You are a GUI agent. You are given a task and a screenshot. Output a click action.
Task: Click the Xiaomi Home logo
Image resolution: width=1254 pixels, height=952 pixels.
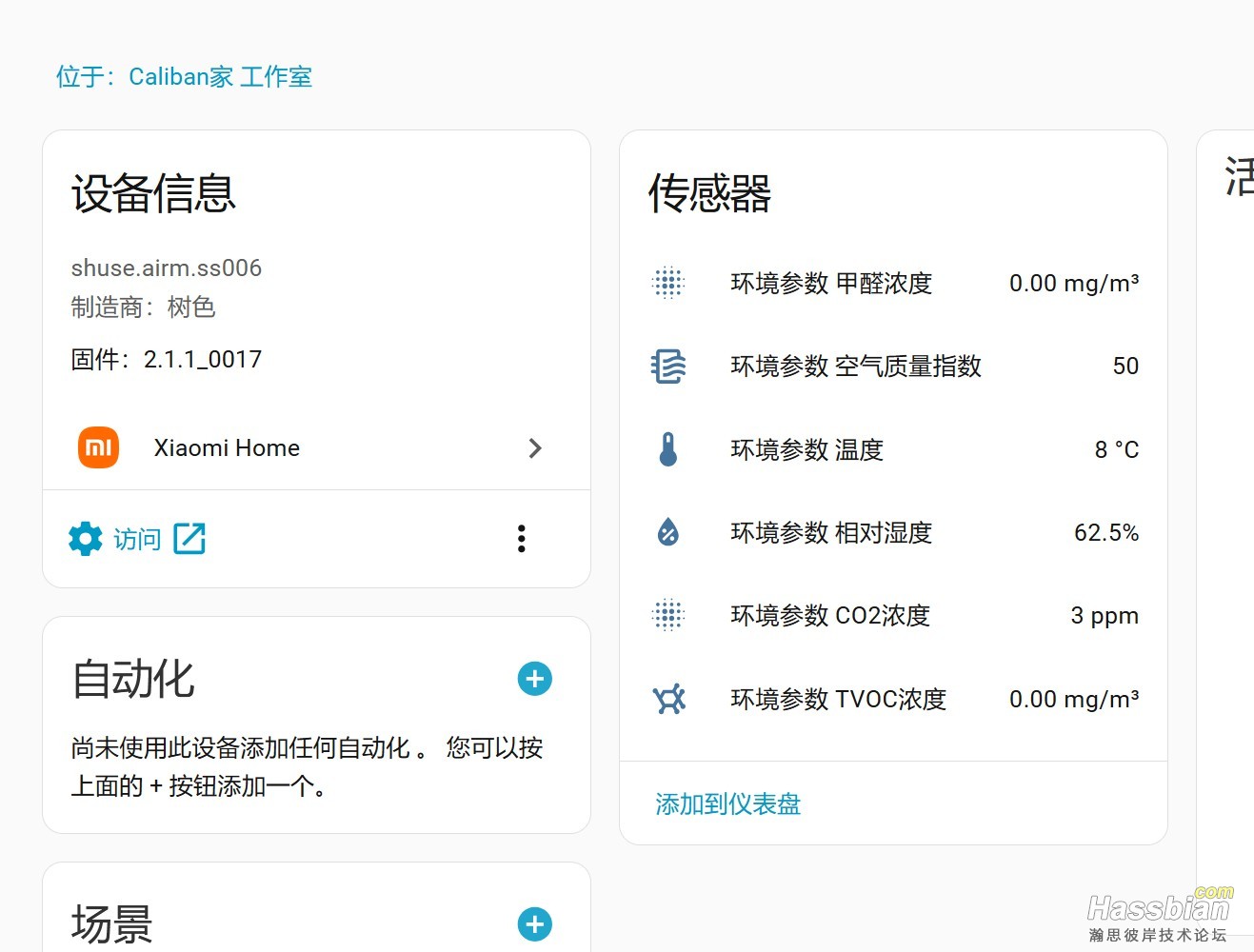[x=97, y=447]
